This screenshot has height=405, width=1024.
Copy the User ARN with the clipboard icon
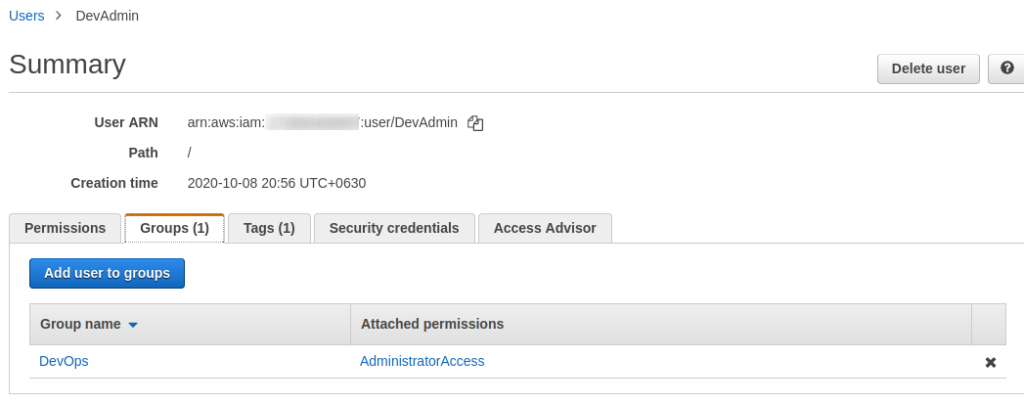click(475, 123)
